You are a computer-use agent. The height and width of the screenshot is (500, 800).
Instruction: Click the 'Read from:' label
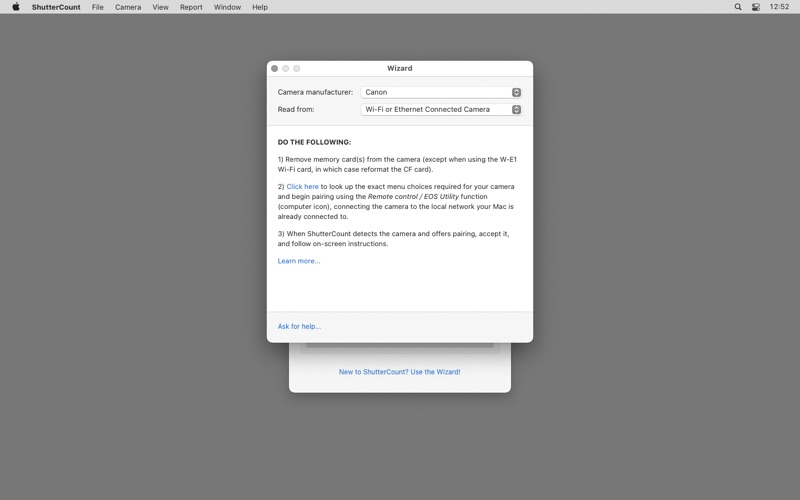click(x=296, y=110)
